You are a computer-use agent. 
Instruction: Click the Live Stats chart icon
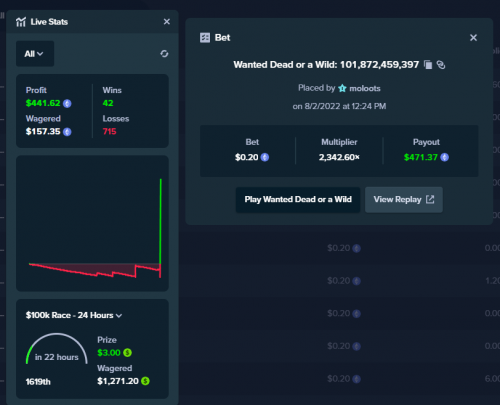coord(21,22)
